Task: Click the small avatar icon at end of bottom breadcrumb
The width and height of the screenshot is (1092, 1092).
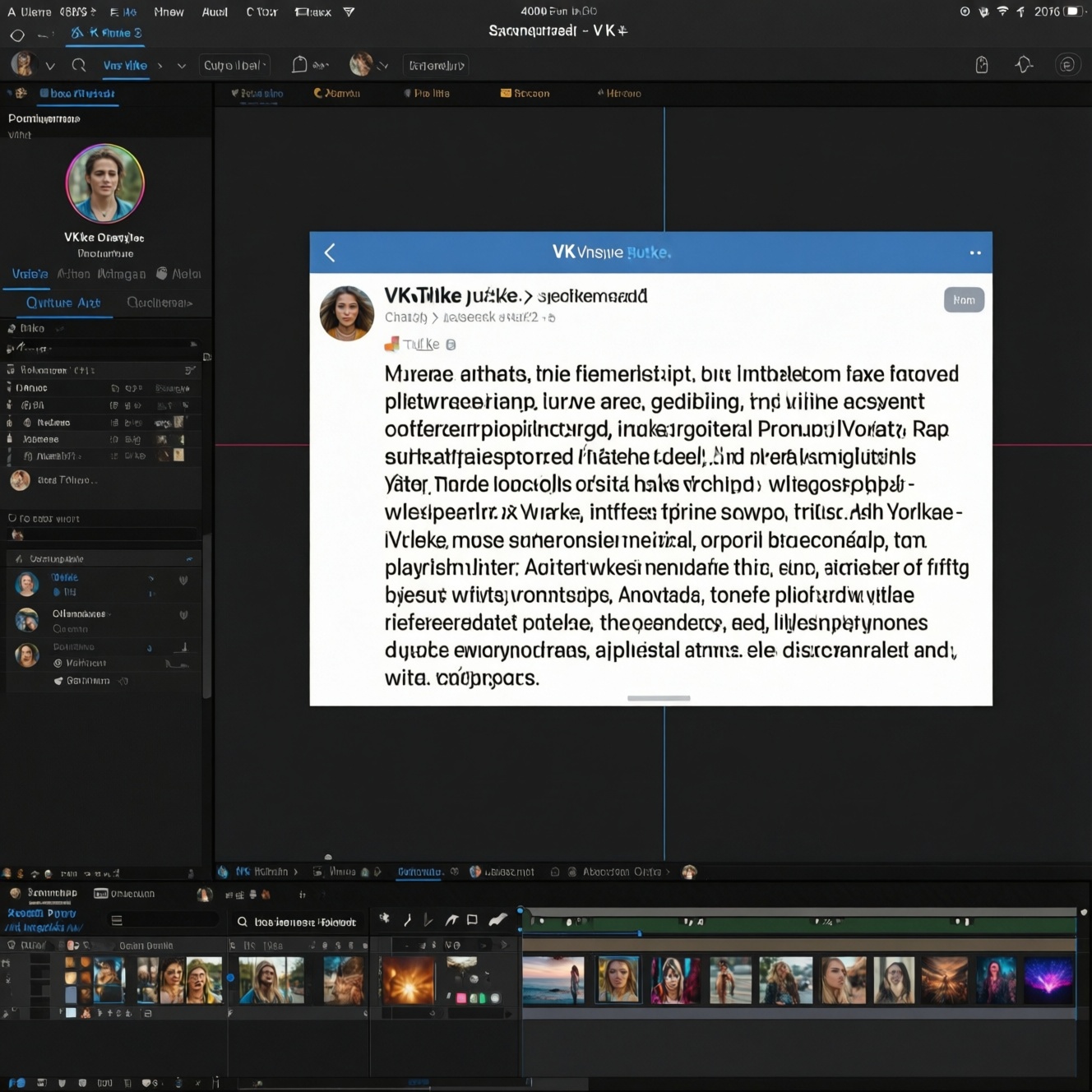Action: pos(689,872)
